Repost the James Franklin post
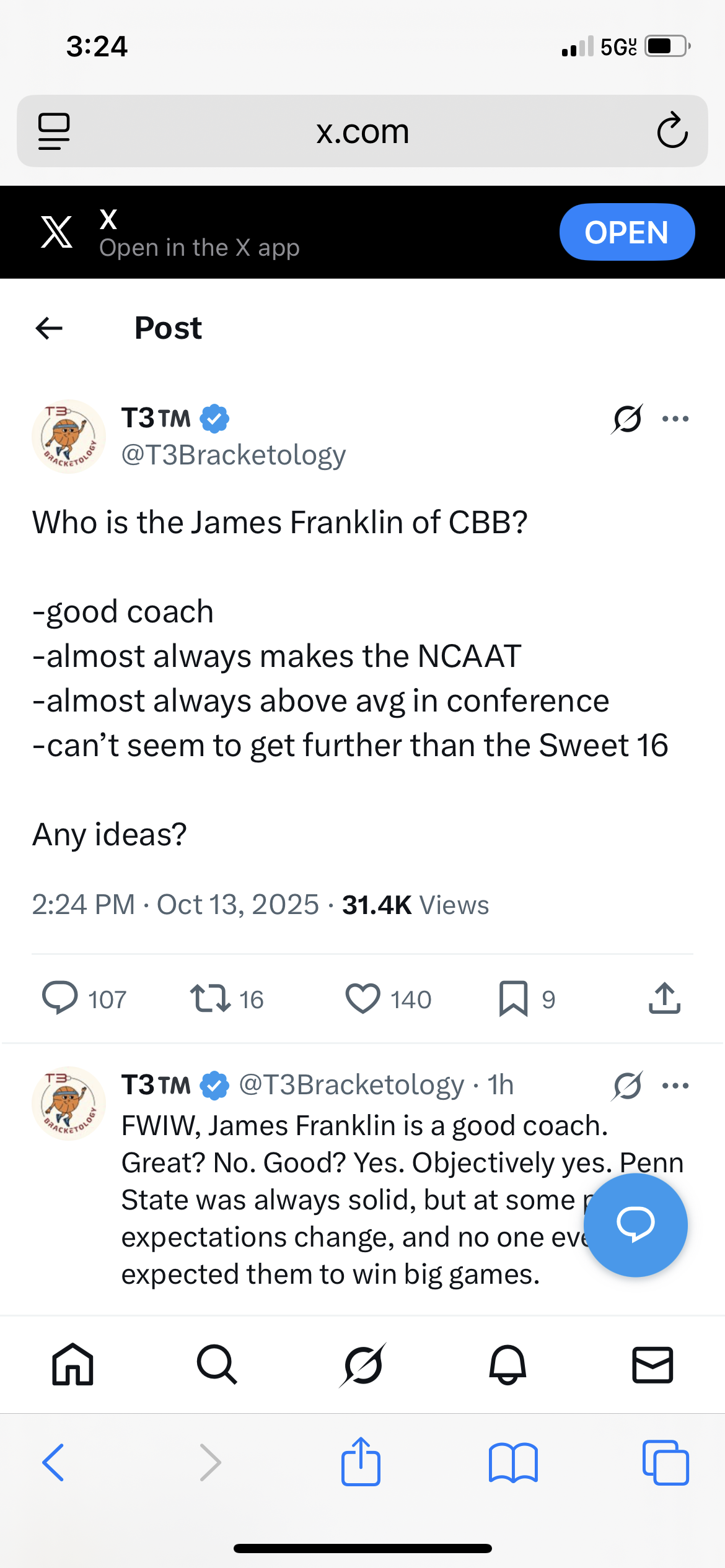 pyautogui.click(x=211, y=998)
